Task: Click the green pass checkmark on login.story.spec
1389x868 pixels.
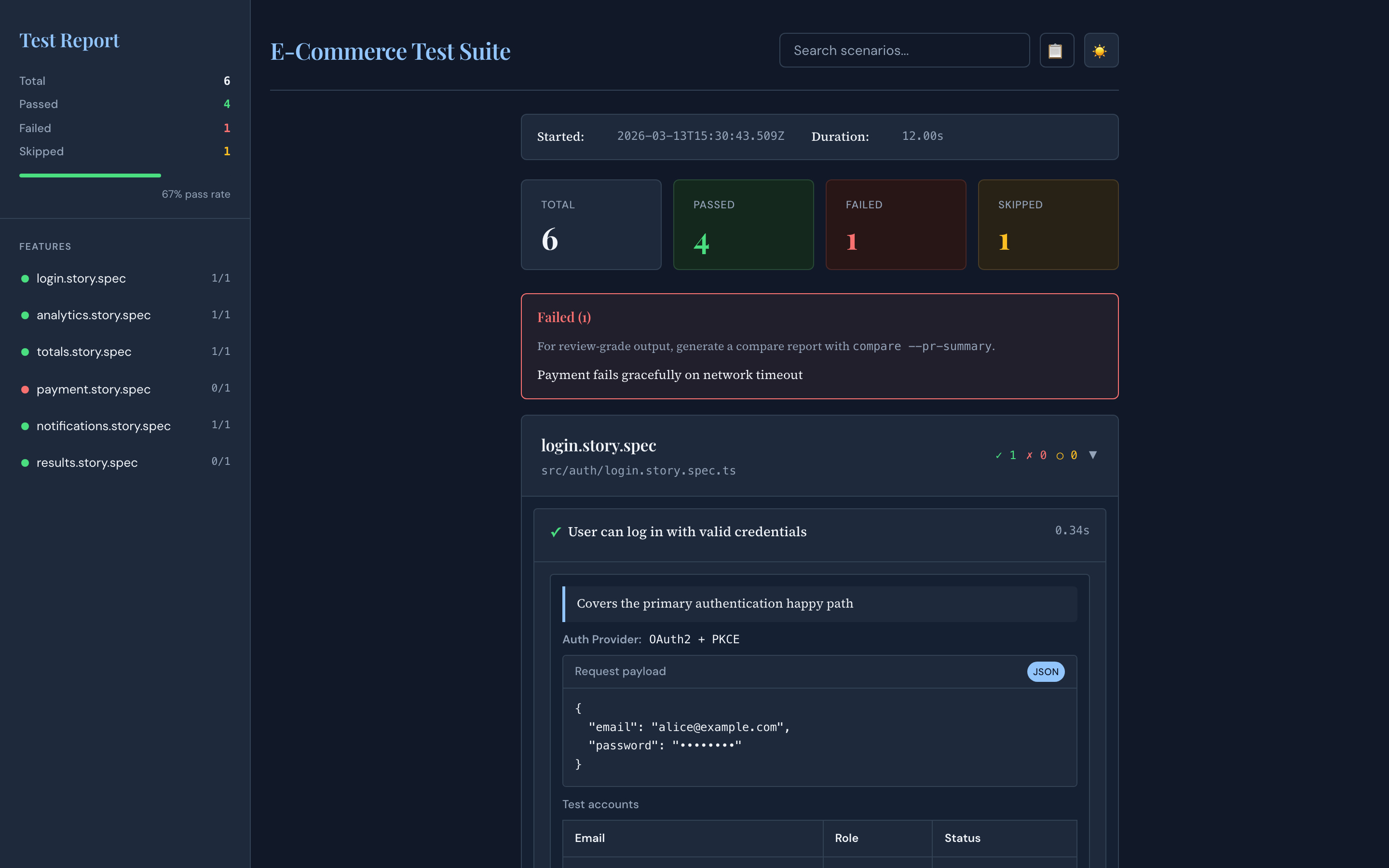Action: (999, 455)
